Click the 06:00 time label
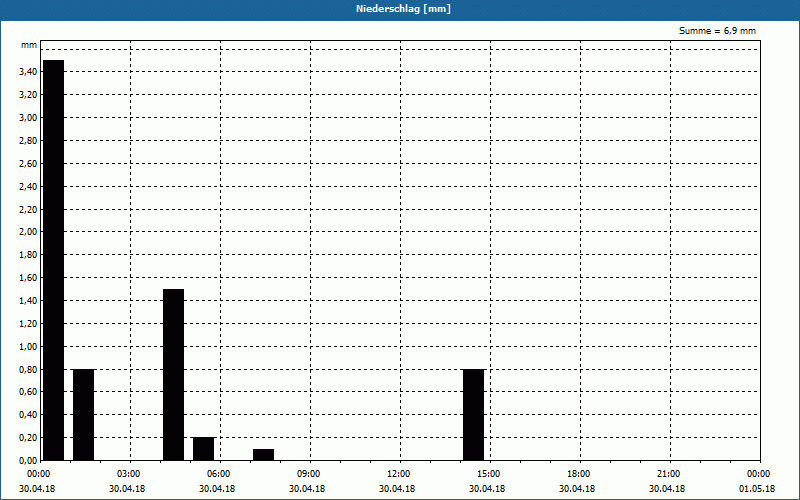The image size is (800, 500). [x=219, y=474]
